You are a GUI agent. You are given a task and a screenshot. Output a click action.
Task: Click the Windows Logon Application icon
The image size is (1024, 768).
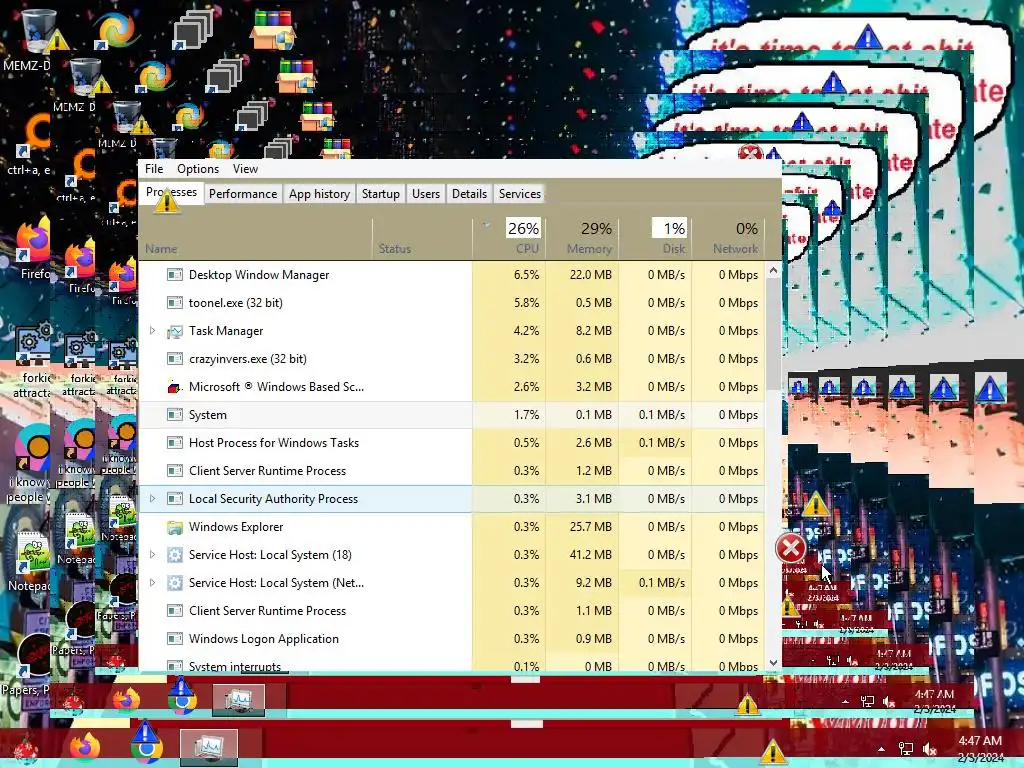click(x=174, y=639)
